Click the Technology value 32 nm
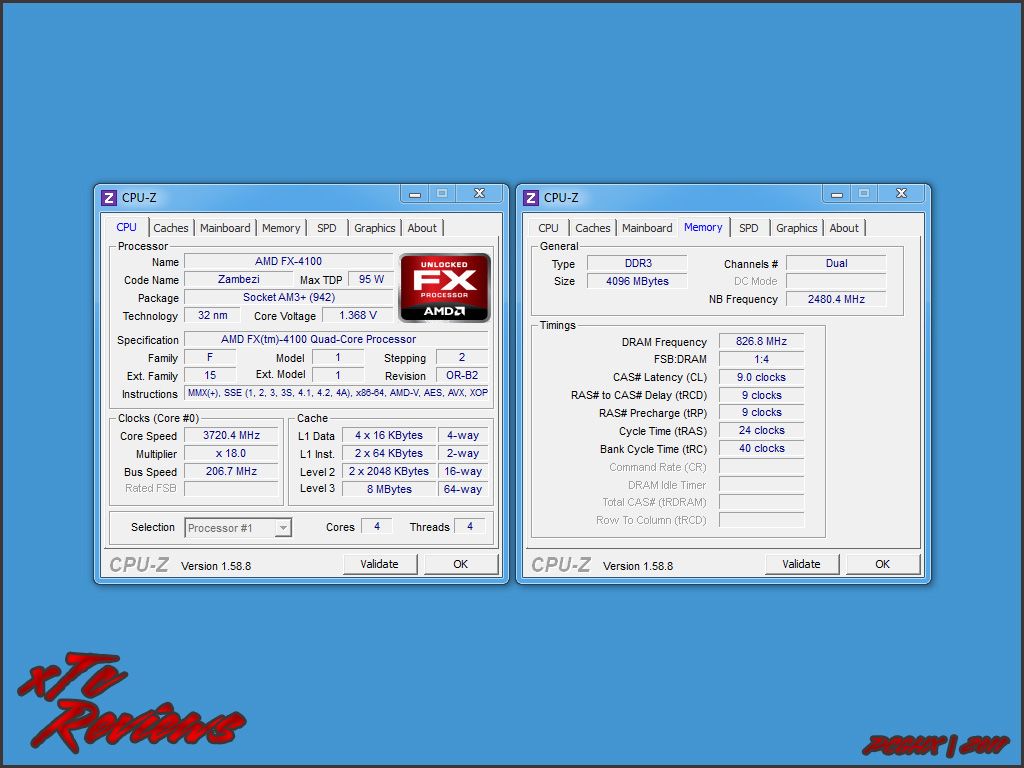Screen dimensions: 1024x768 click(213, 315)
